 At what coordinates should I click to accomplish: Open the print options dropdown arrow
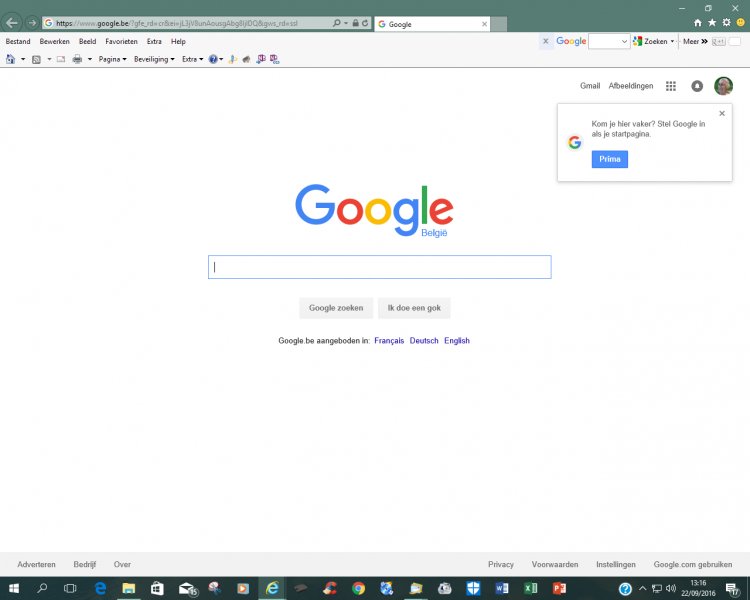[89, 59]
